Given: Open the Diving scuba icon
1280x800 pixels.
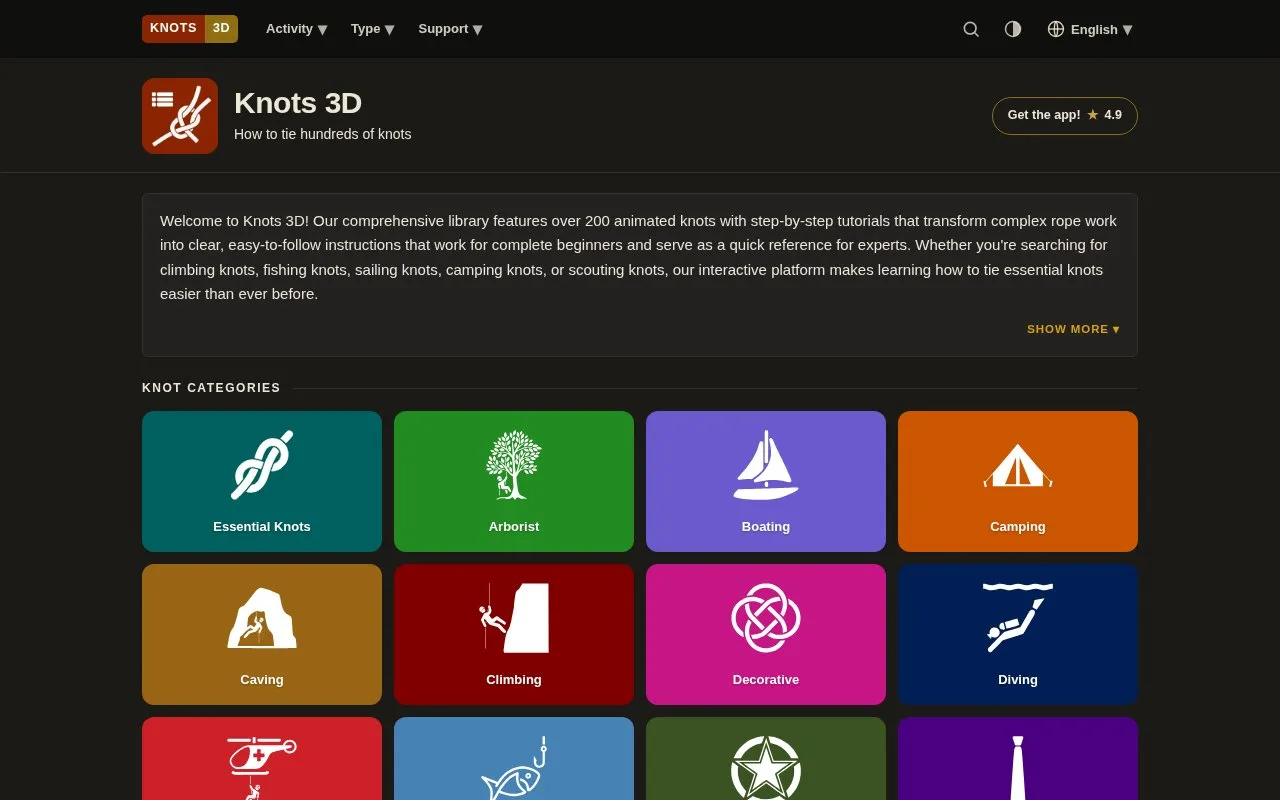Looking at the screenshot, I should (1018, 618).
